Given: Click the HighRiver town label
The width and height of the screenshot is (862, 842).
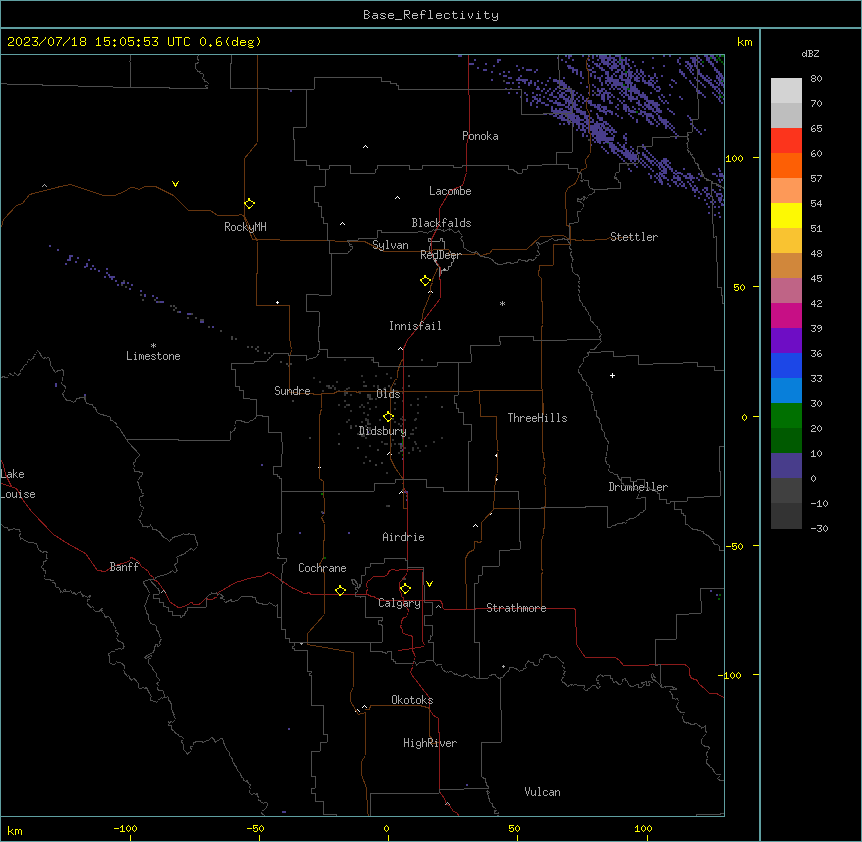Looking at the screenshot, I should pos(430,743).
